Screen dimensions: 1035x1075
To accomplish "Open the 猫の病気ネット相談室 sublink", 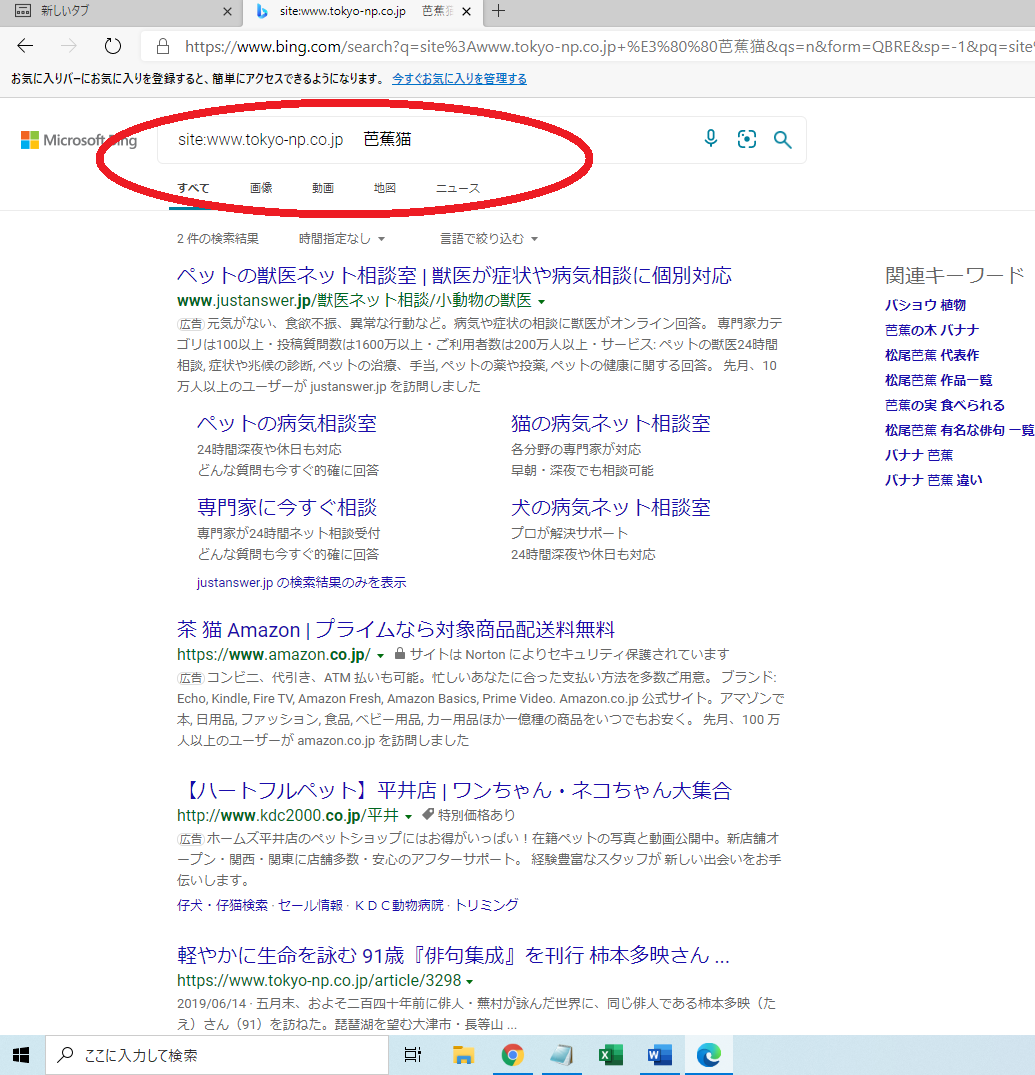I will coord(611,424).
